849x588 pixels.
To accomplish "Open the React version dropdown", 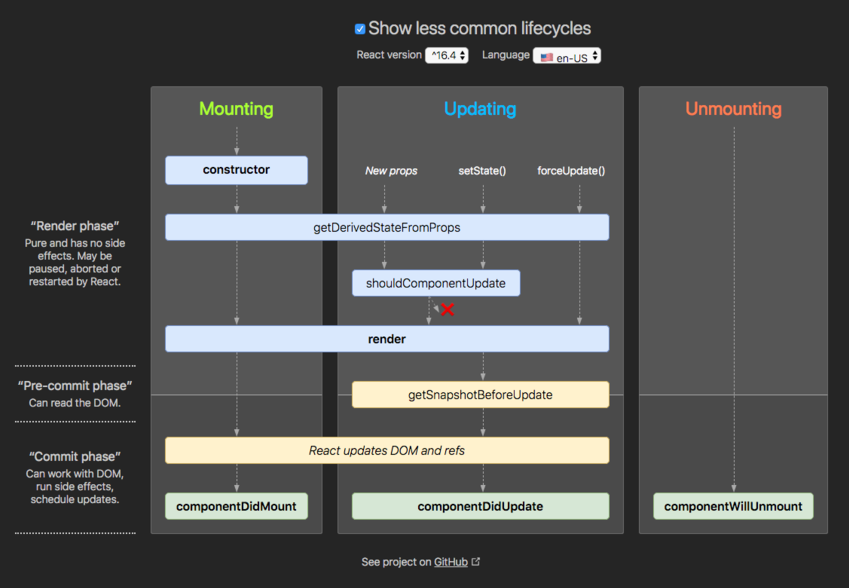I will click(x=447, y=55).
